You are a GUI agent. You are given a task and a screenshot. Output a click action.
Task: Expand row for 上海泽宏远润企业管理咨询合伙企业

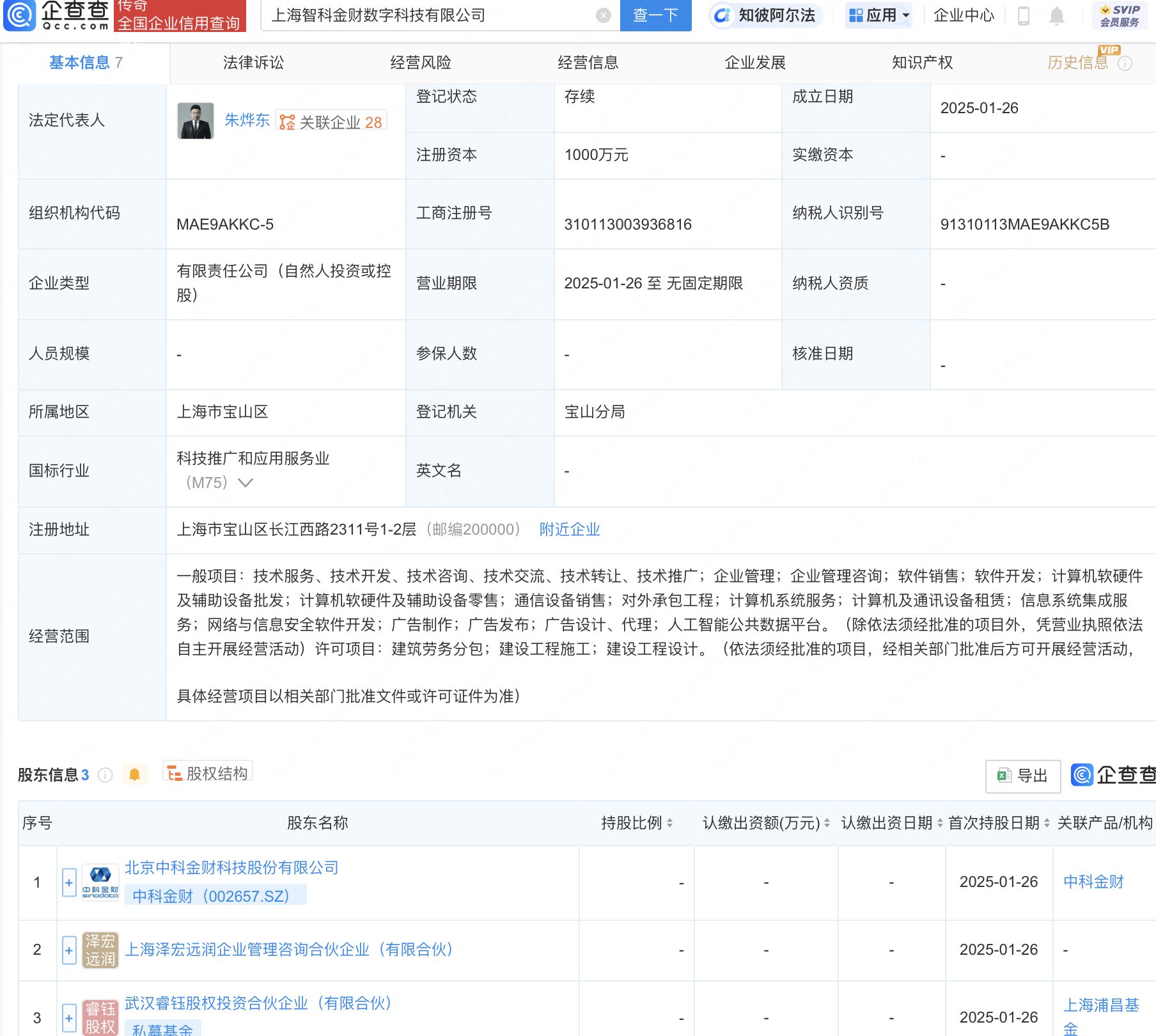point(69,950)
